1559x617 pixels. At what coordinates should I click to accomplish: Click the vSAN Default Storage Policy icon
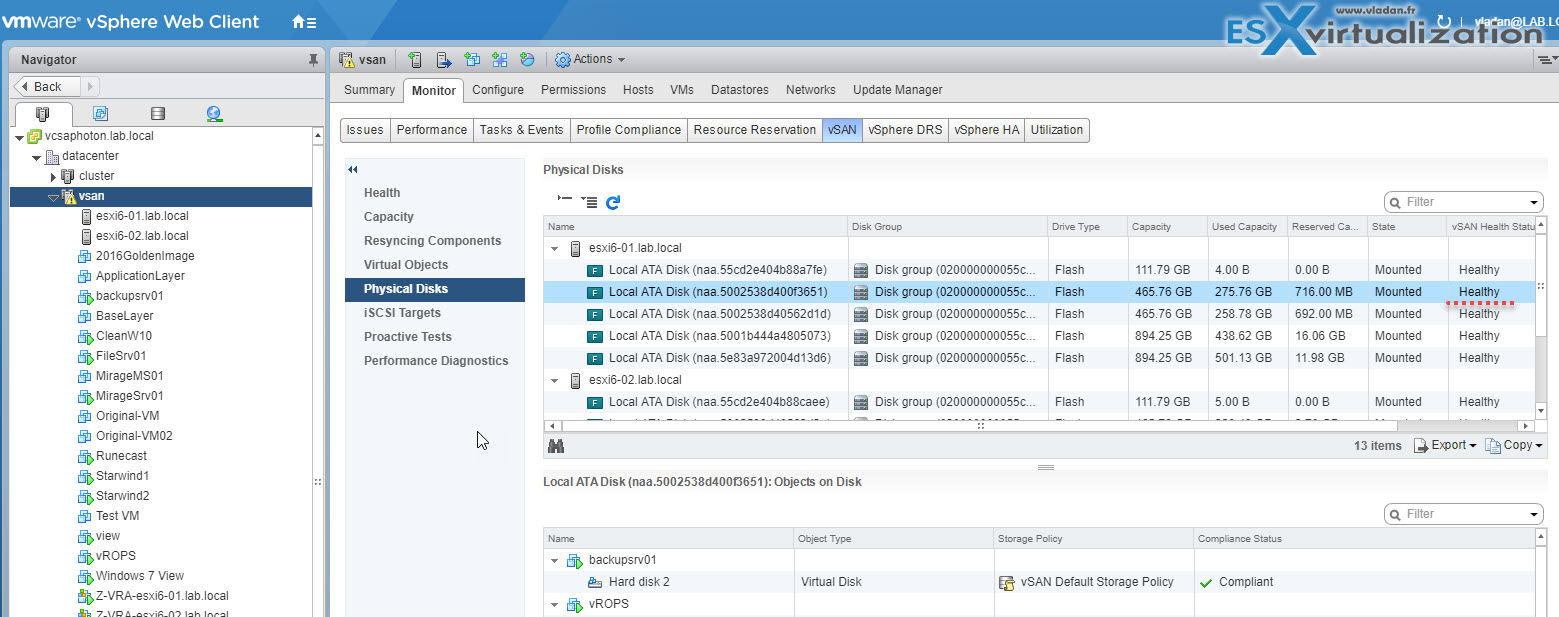[1007, 582]
